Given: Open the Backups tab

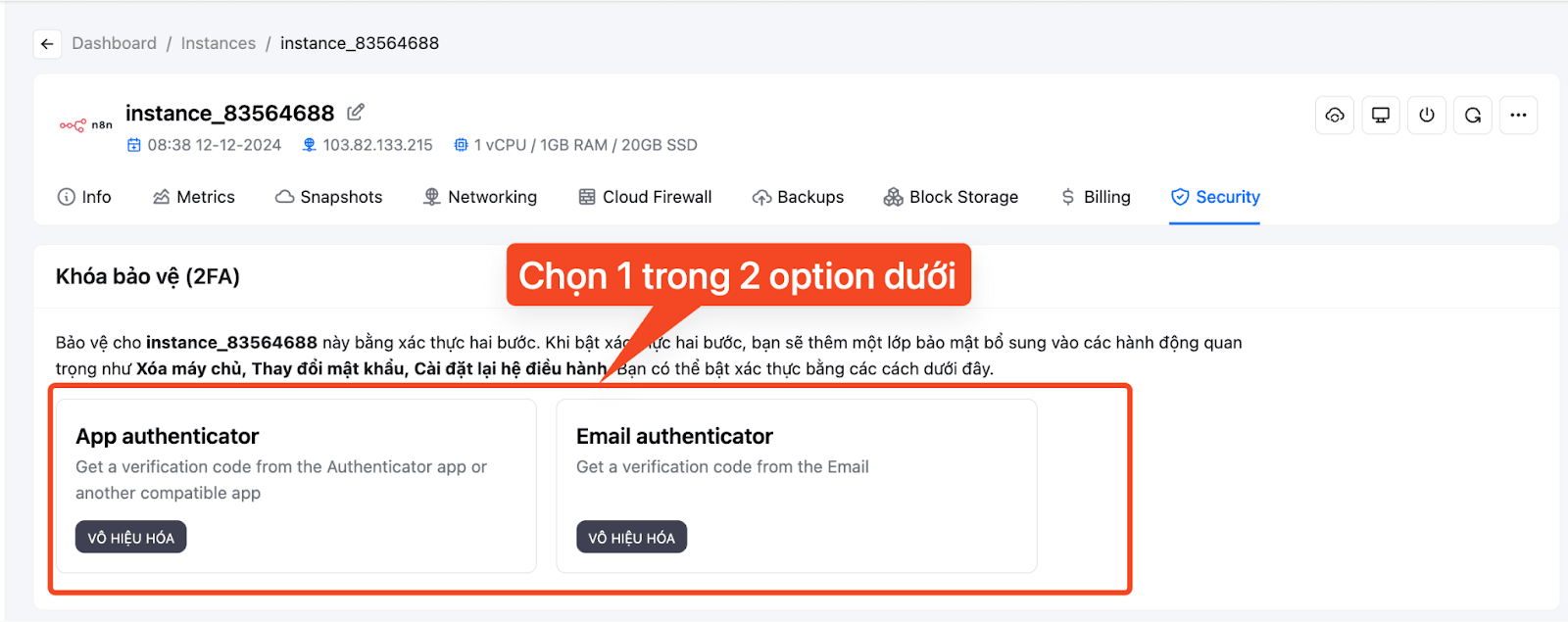Looking at the screenshot, I should pyautogui.click(x=798, y=197).
